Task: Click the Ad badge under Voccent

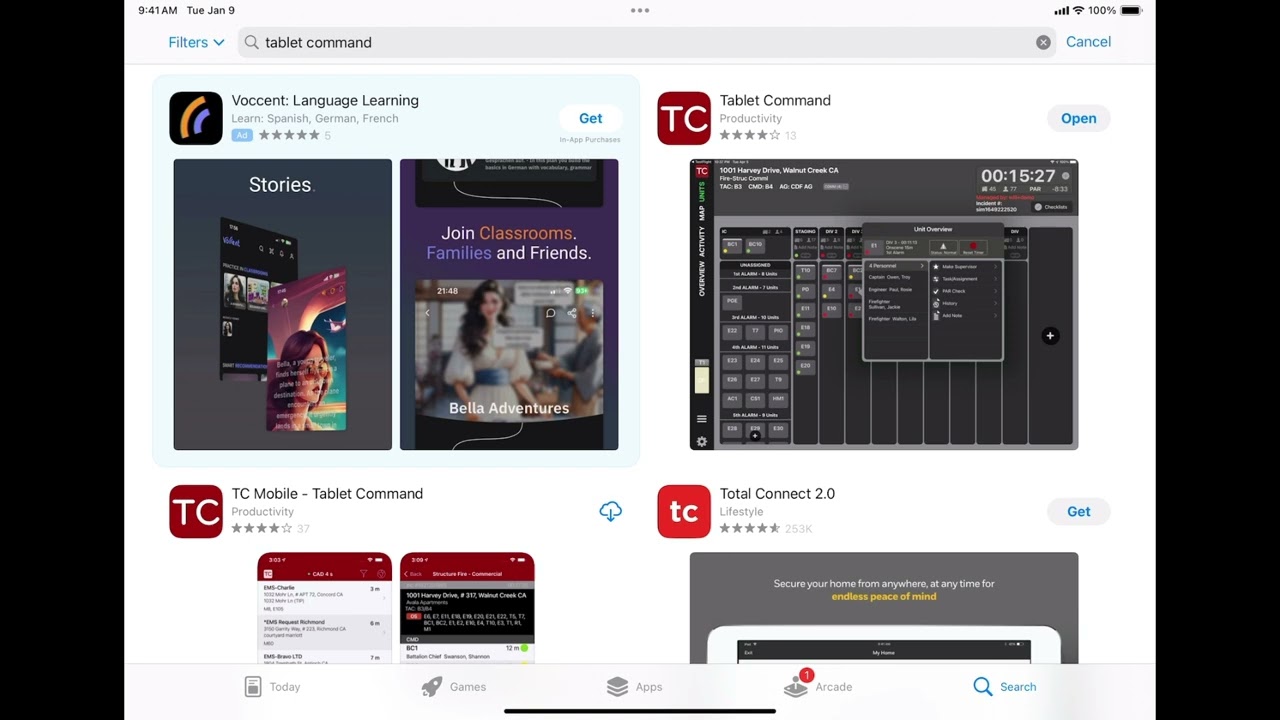Action: [x=242, y=135]
